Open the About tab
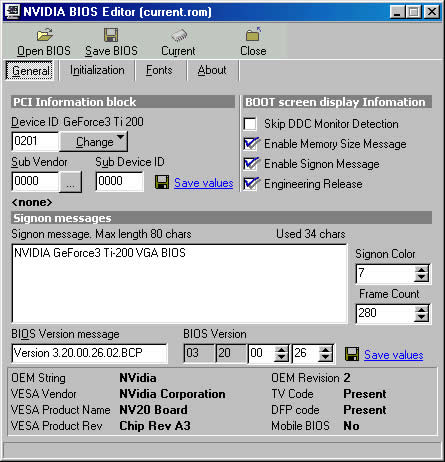Image resolution: width=445 pixels, height=462 pixels. [212, 70]
